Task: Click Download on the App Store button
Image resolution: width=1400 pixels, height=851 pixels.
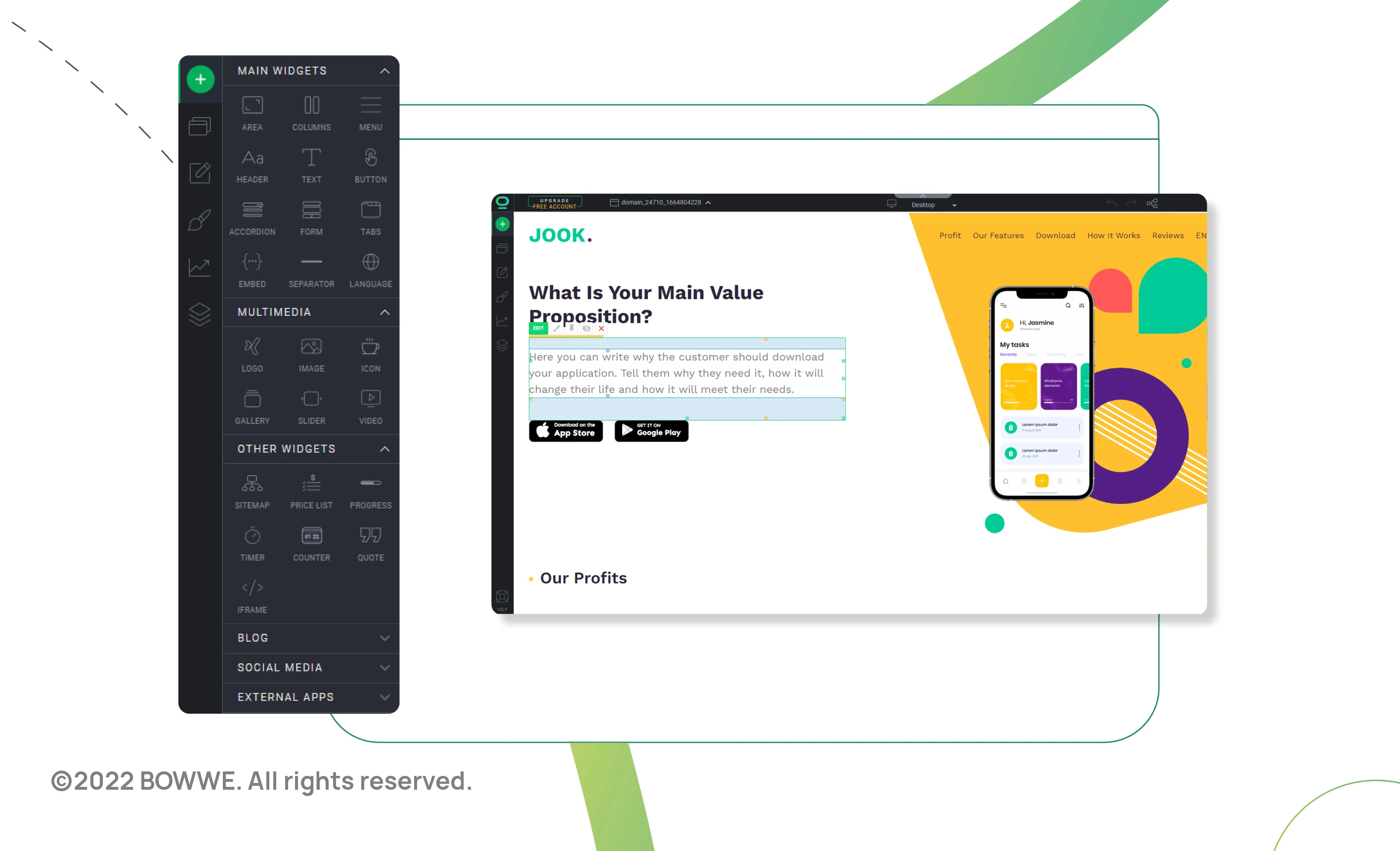Action: coord(566,431)
